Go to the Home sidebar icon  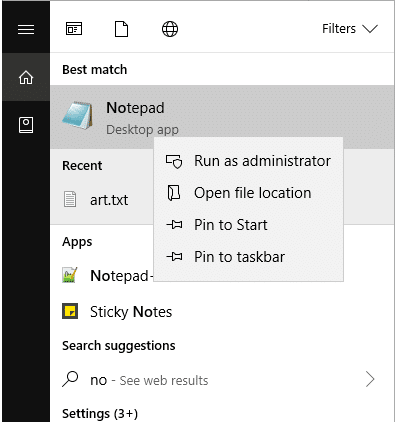coord(26,77)
